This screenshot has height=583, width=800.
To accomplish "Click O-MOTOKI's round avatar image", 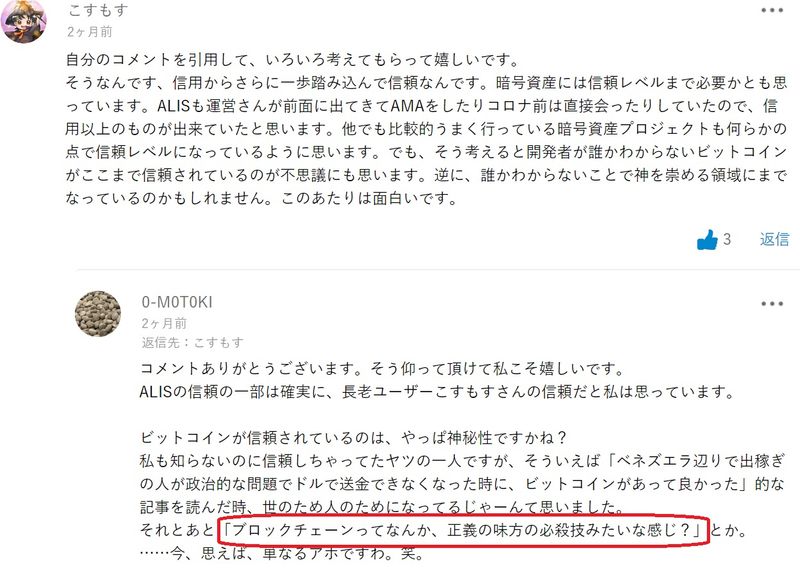I will pos(98,314).
